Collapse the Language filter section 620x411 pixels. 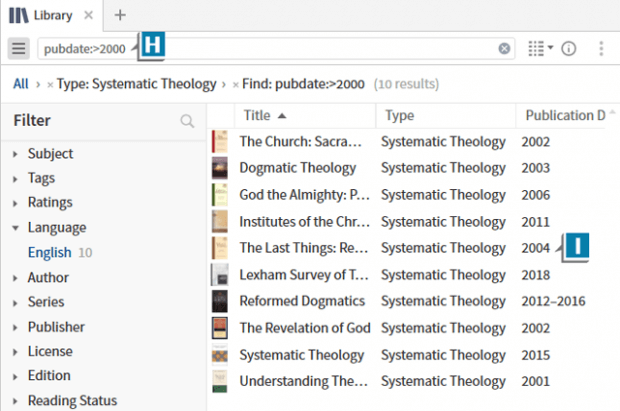point(15,228)
